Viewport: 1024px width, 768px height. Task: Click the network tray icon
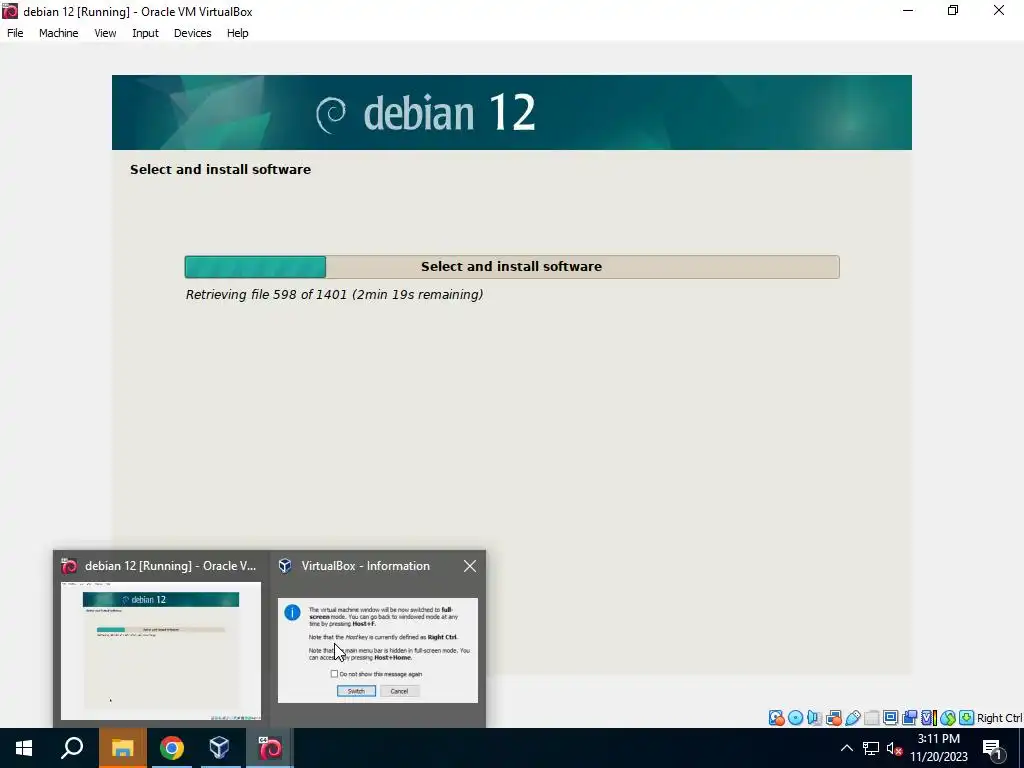click(871, 748)
